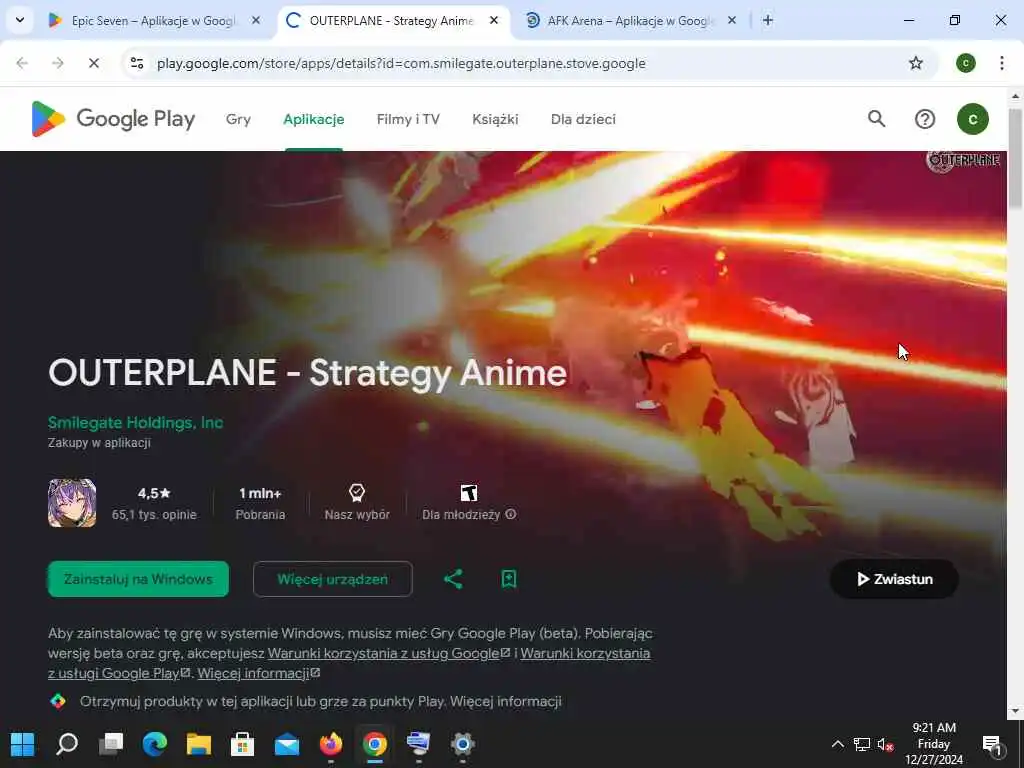Viewport: 1024px width, 768px height.
Task: Open the Filmy i TV section
Action: [408, 119]
